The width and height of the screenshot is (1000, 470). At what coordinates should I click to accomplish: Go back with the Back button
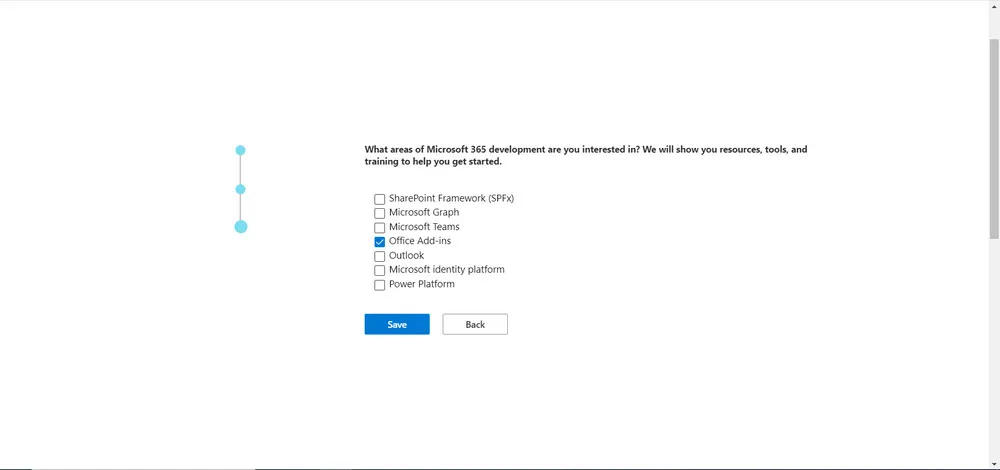pyautogui.click(x=475, y=324)
